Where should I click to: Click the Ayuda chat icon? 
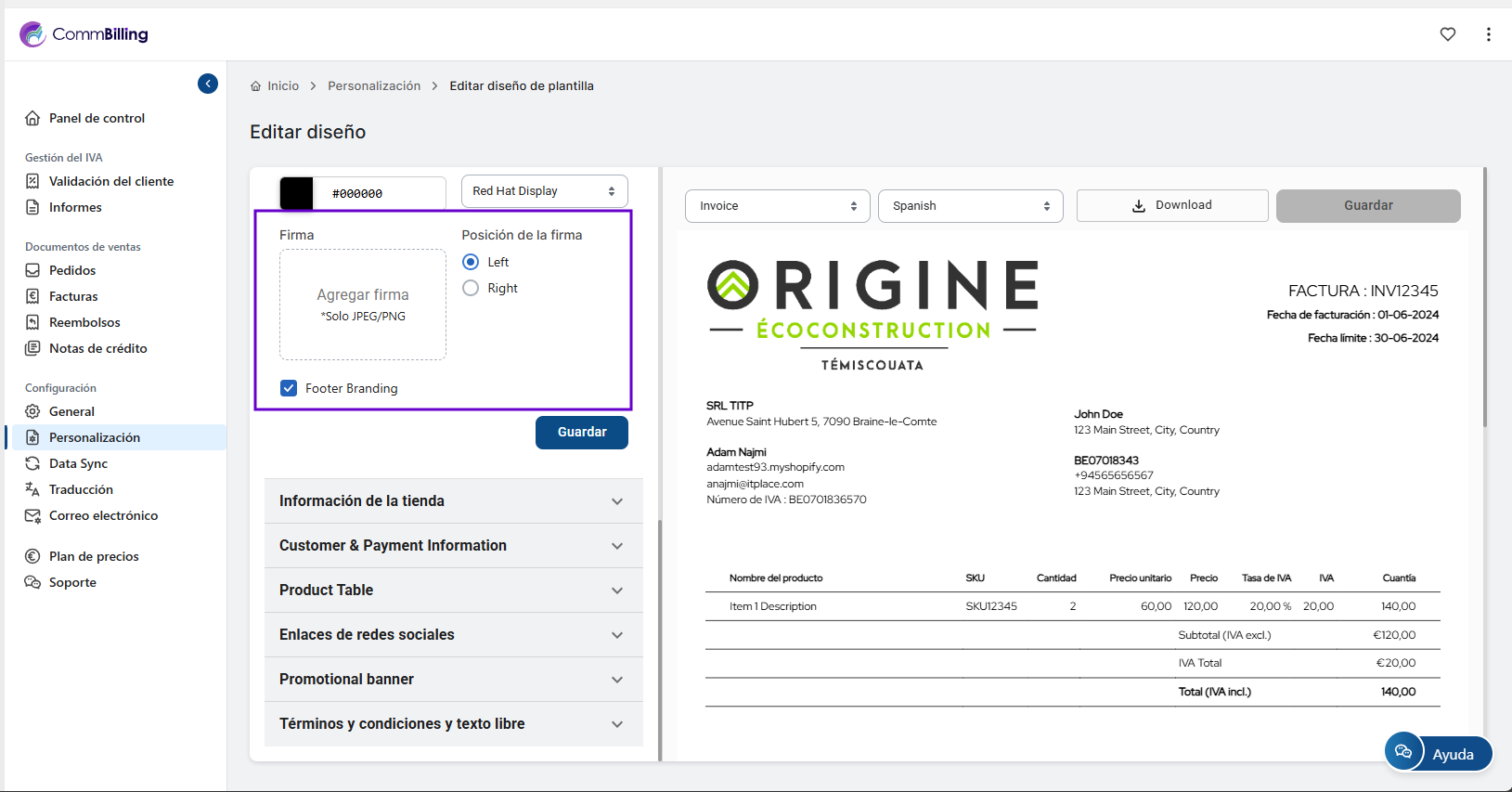click(1403, 752)
